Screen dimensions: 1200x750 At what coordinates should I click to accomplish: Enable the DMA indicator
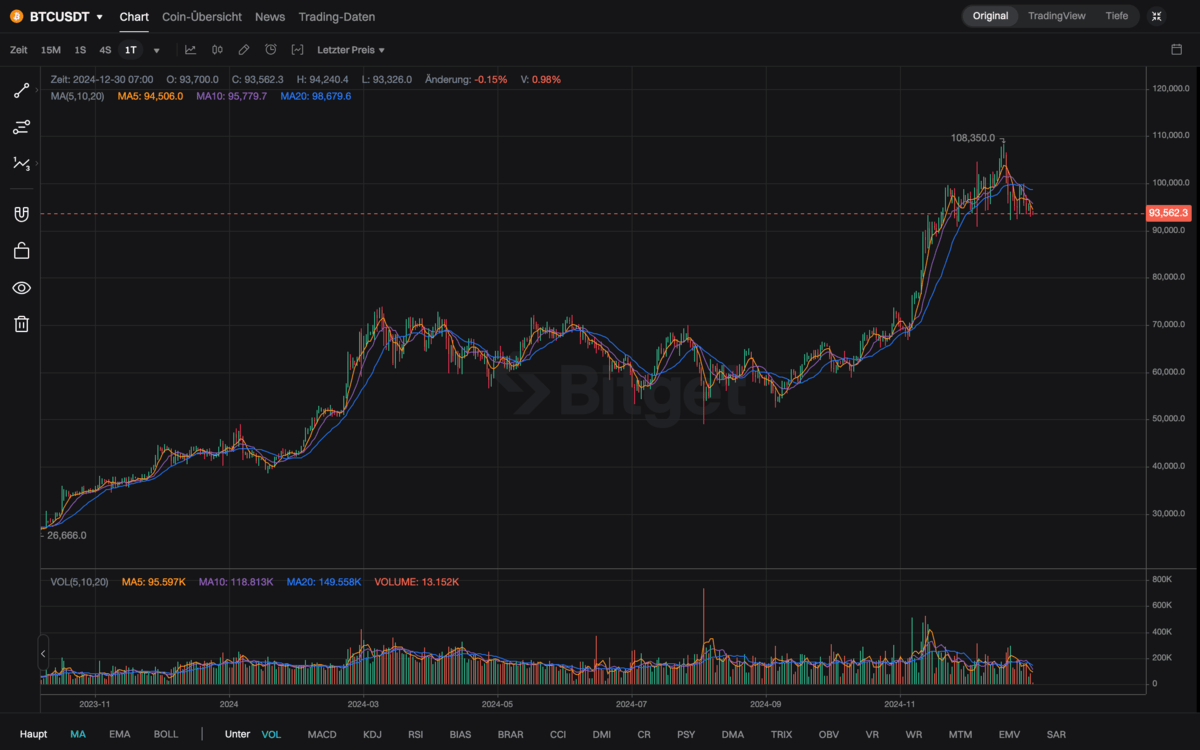point(733,734)
